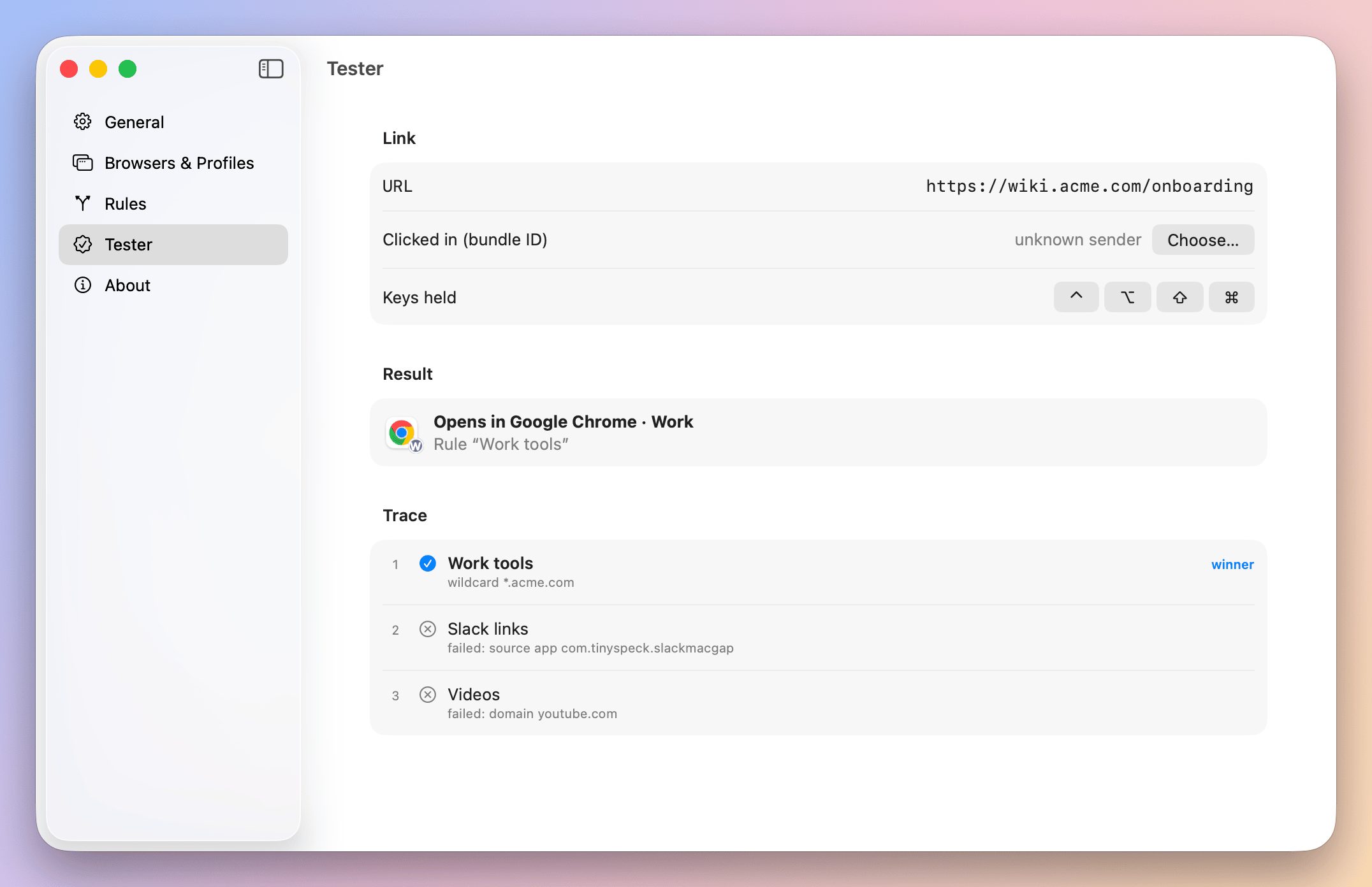Viewport: 1372px width, 887px height.
Task: Switch to the Rules section
Action: [x=173, y=203]
